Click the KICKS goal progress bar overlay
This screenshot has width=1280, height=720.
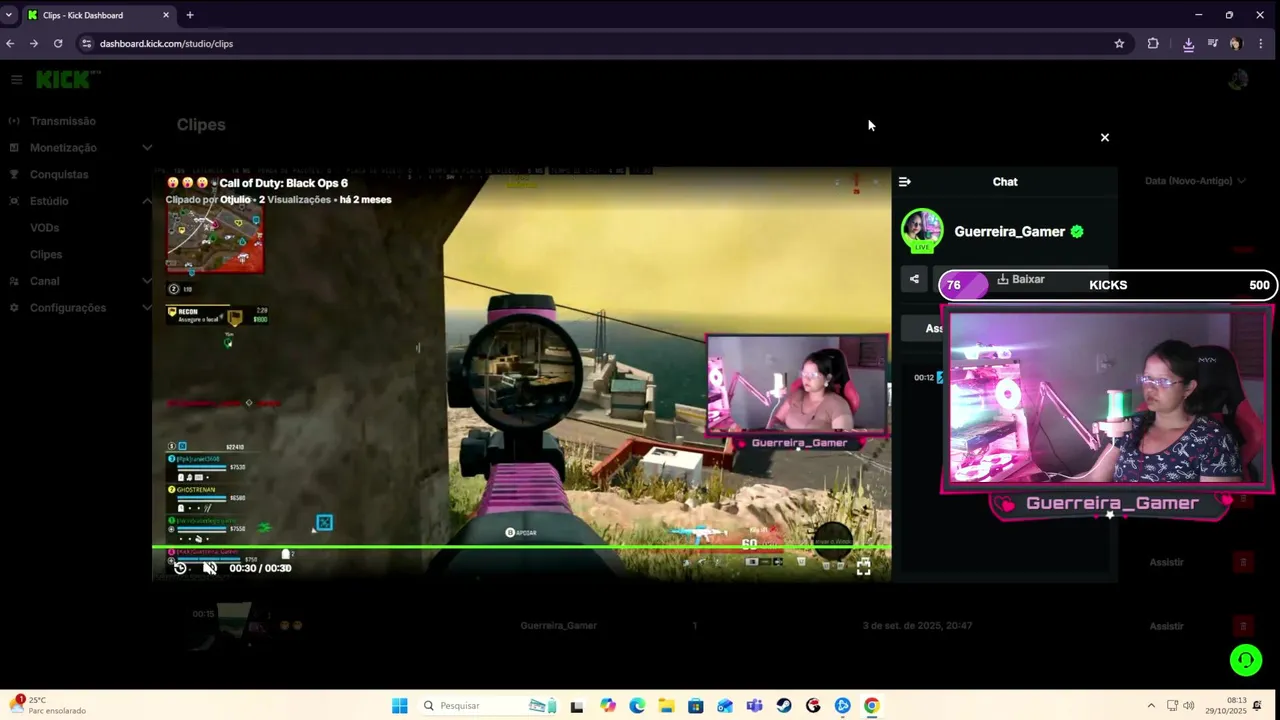[x=1108, y=285]
